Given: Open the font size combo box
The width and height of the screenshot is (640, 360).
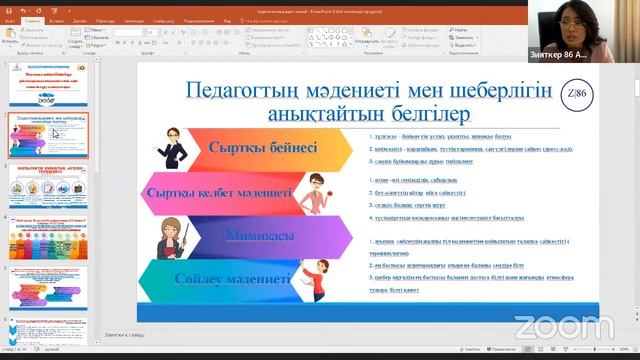Looking at the screenshot, I should pos(152,32).
